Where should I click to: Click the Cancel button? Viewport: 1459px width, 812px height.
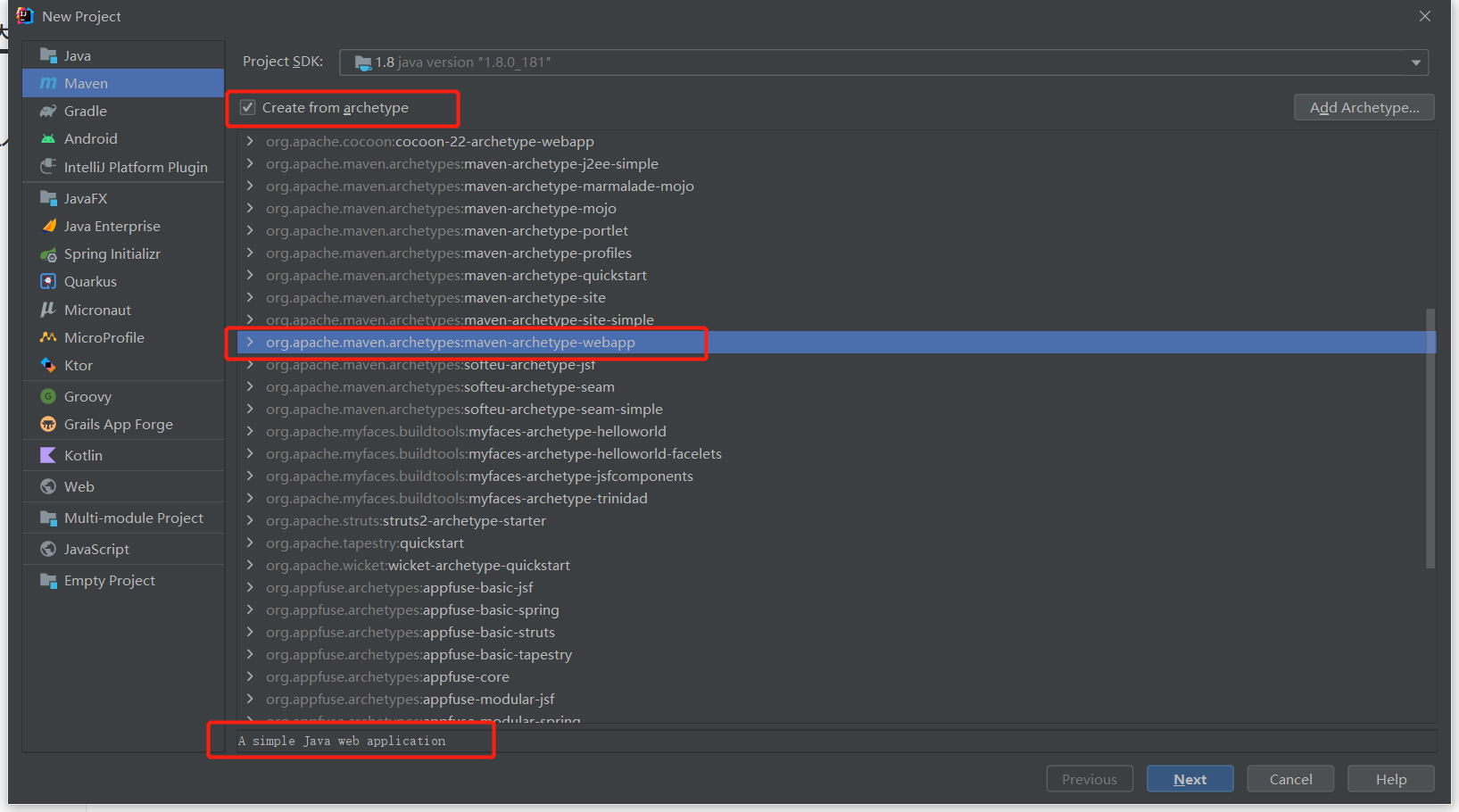click(1290, 779)
